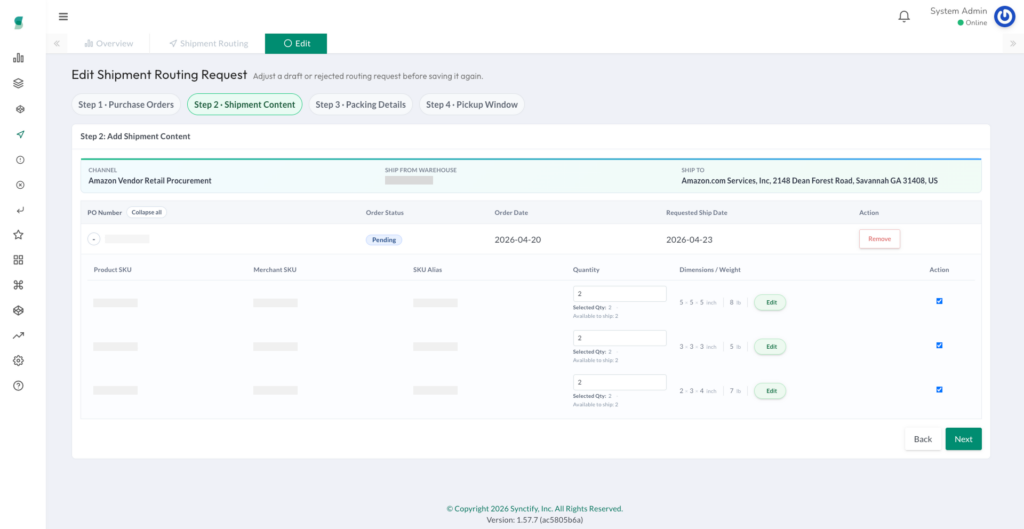Open the hamburger menu
1024x529 pixels.
tap(63, 16)
